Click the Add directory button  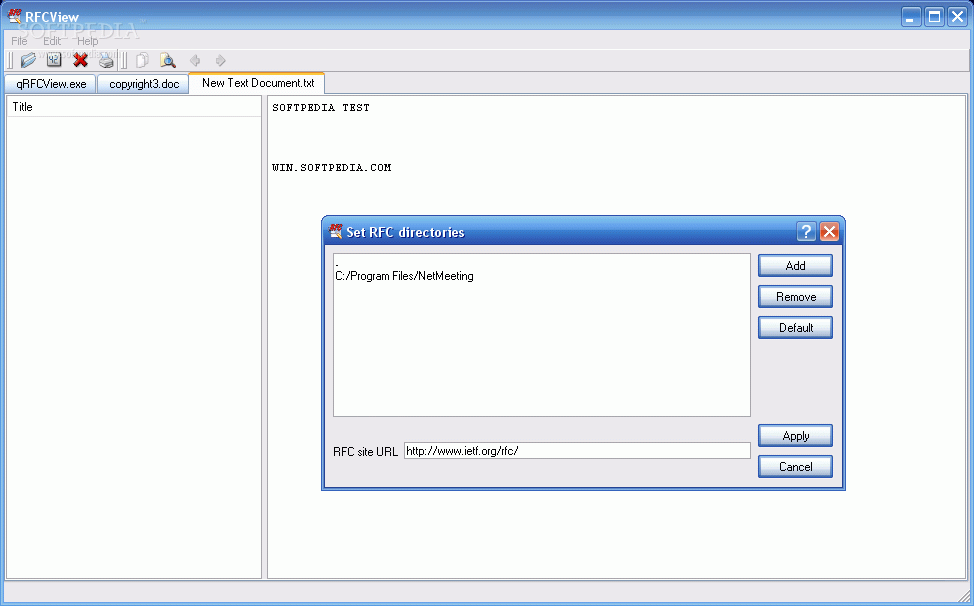pos(795,266)
